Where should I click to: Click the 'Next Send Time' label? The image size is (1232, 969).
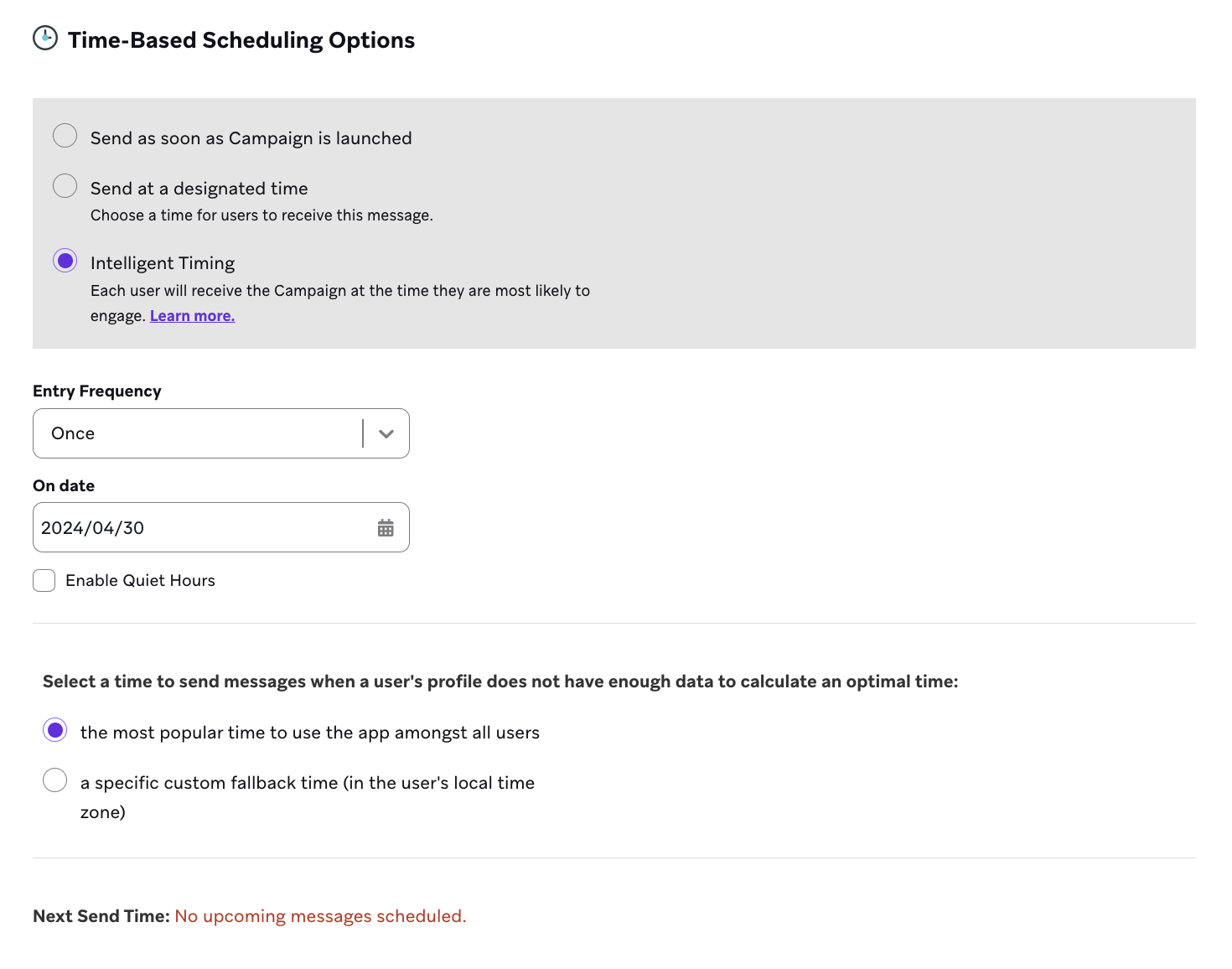[x=100, y=915]
